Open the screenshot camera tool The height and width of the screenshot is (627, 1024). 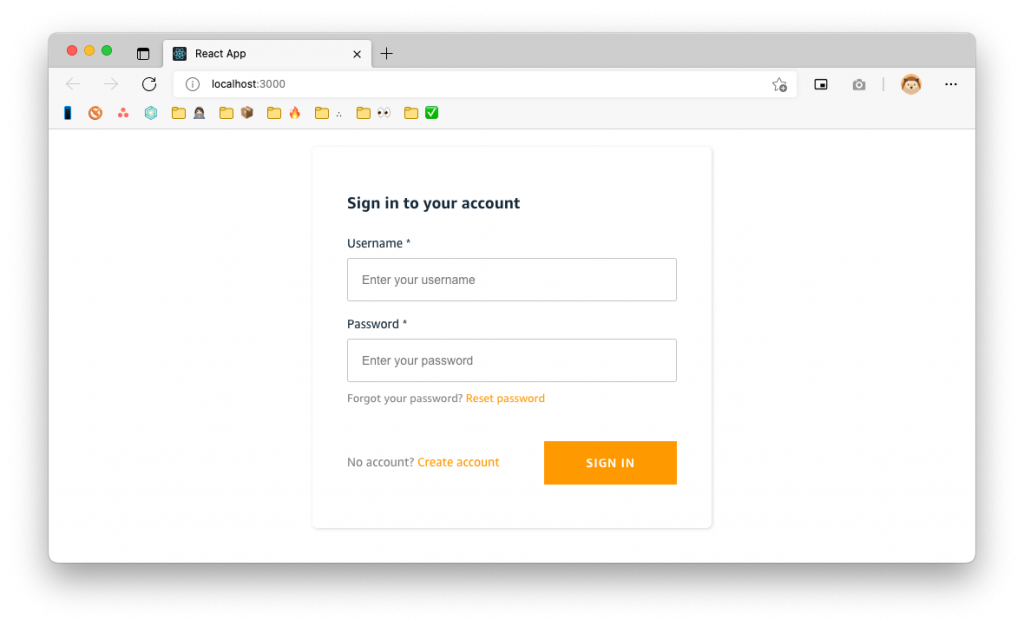click(859, 84)
